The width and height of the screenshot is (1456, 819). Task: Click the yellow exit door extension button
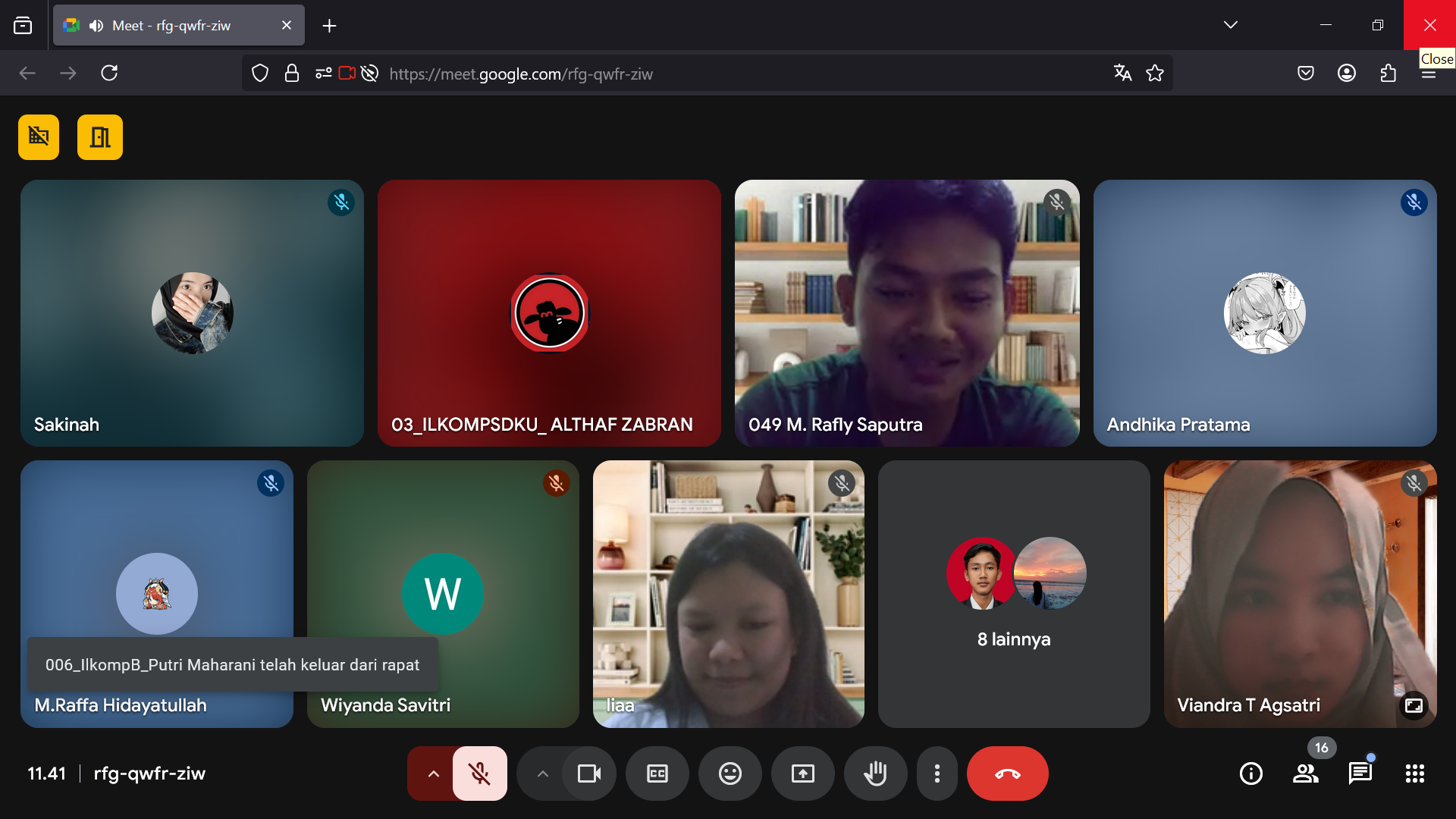pyautogui.click(x=99, y=137)
